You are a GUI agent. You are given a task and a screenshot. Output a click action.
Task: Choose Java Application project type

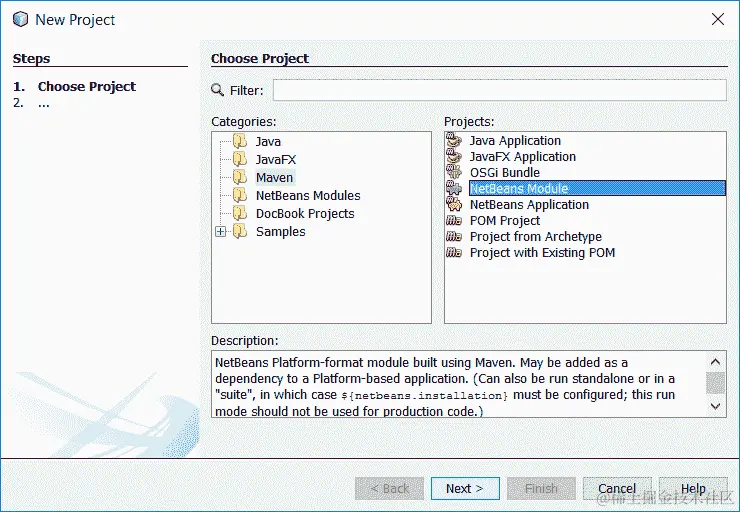(x=515, y=141)
